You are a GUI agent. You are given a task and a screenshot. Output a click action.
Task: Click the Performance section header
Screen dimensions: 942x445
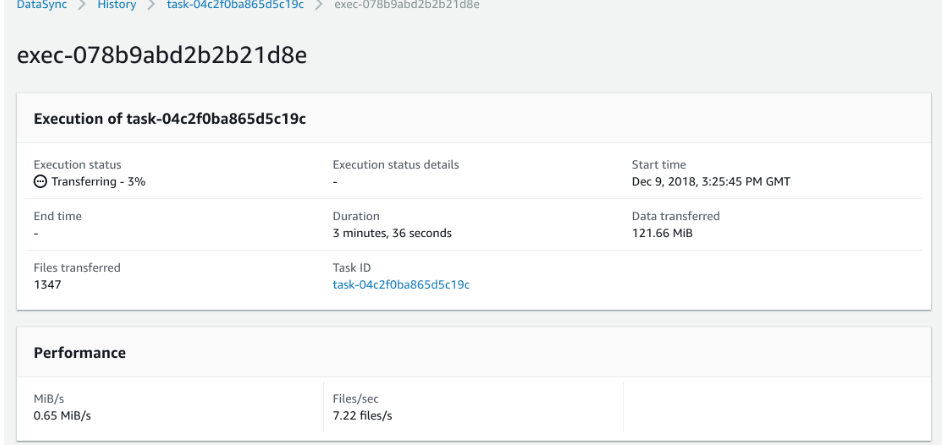pyautogui.click(x=80, y=353)
